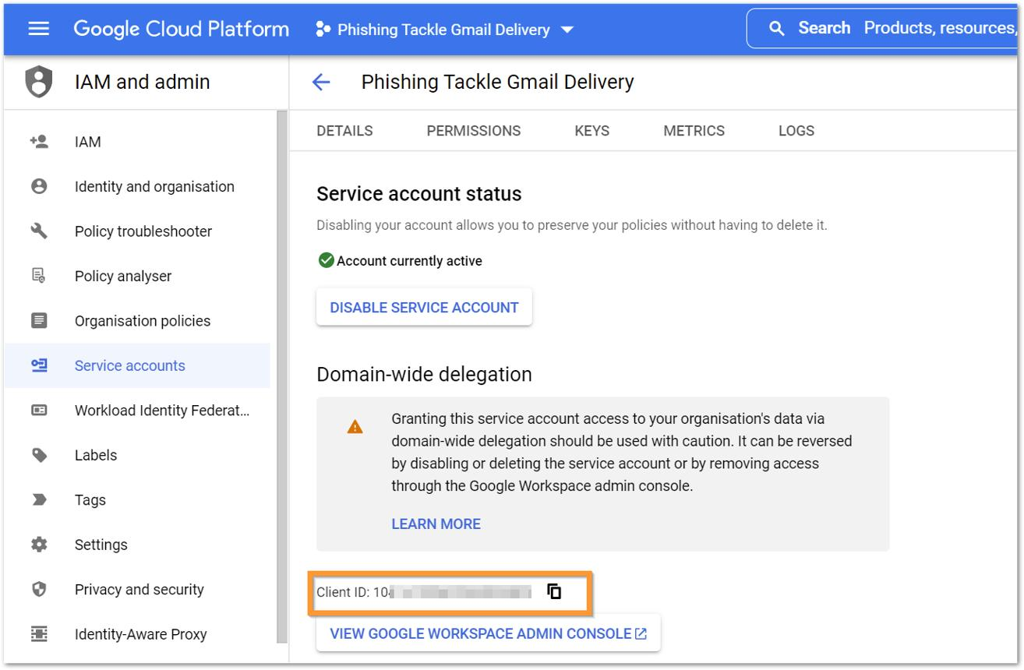Image resolution: width=1024 pixels, height=670 pixels.
Task: Focus the Search products and resources field
Action: tap(884, 28)
